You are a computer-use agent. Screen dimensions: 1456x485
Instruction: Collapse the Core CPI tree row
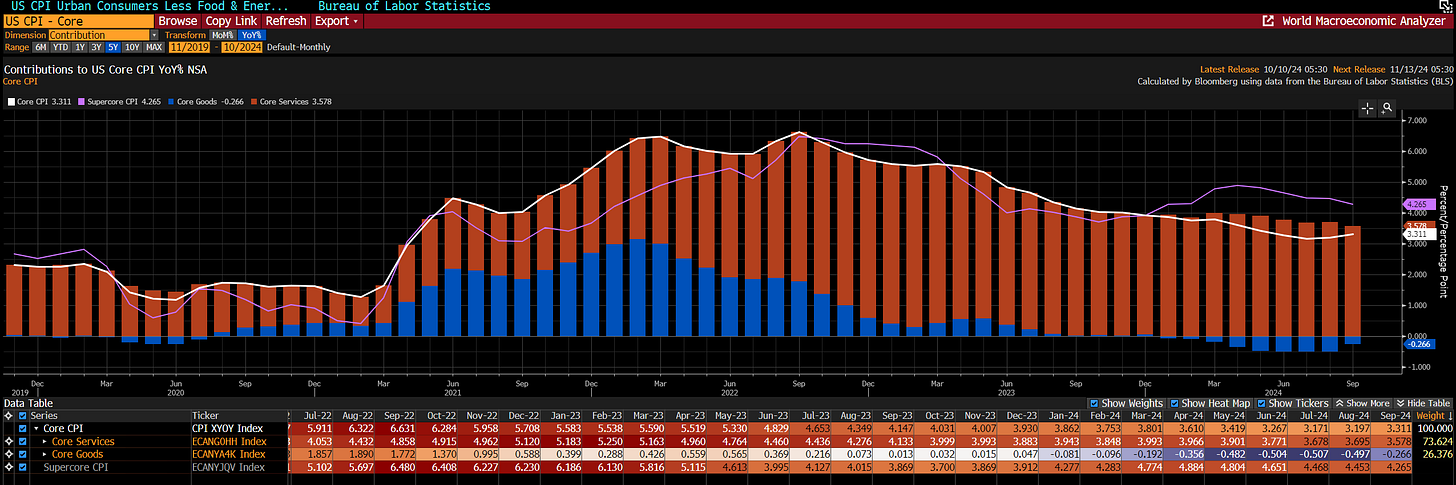coord(36,428)
